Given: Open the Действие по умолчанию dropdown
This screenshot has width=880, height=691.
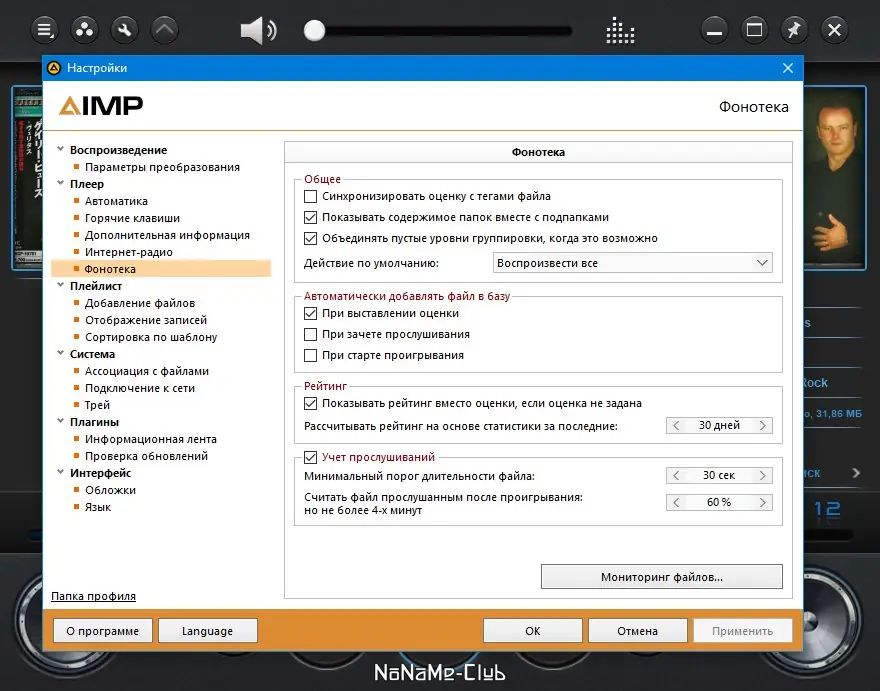Looking at the screenshot, I should [632, 263].
